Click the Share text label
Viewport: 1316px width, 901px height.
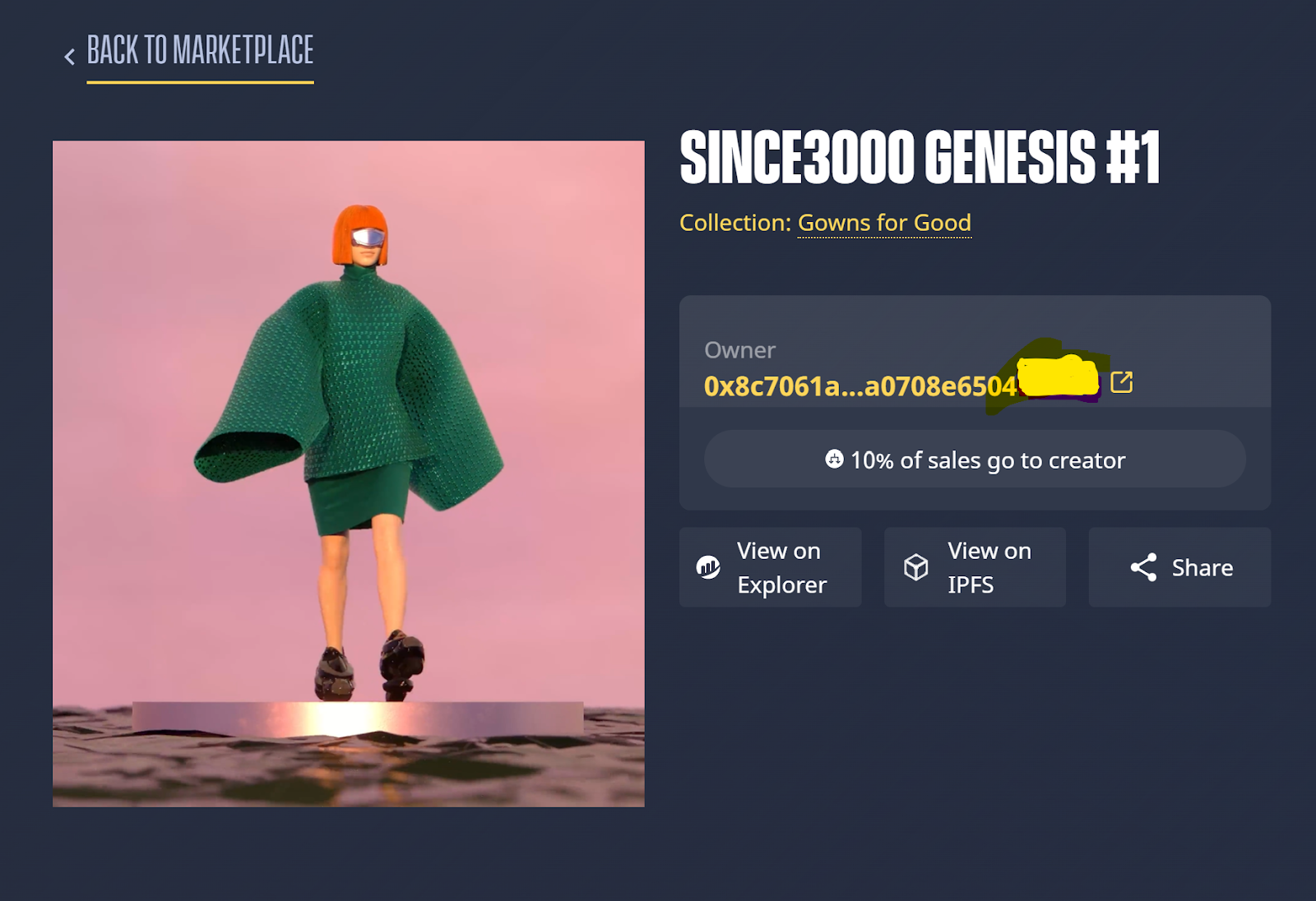coord(1202,568)
